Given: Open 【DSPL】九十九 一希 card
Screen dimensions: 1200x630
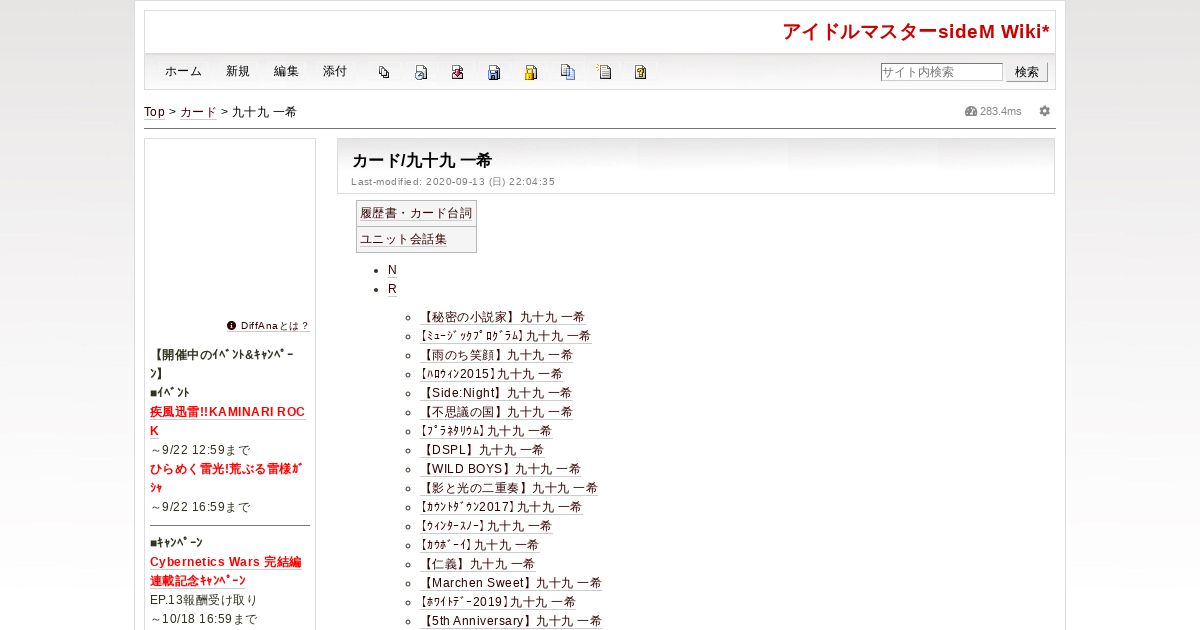Looking at the screenshot, I should coord(482,450).
